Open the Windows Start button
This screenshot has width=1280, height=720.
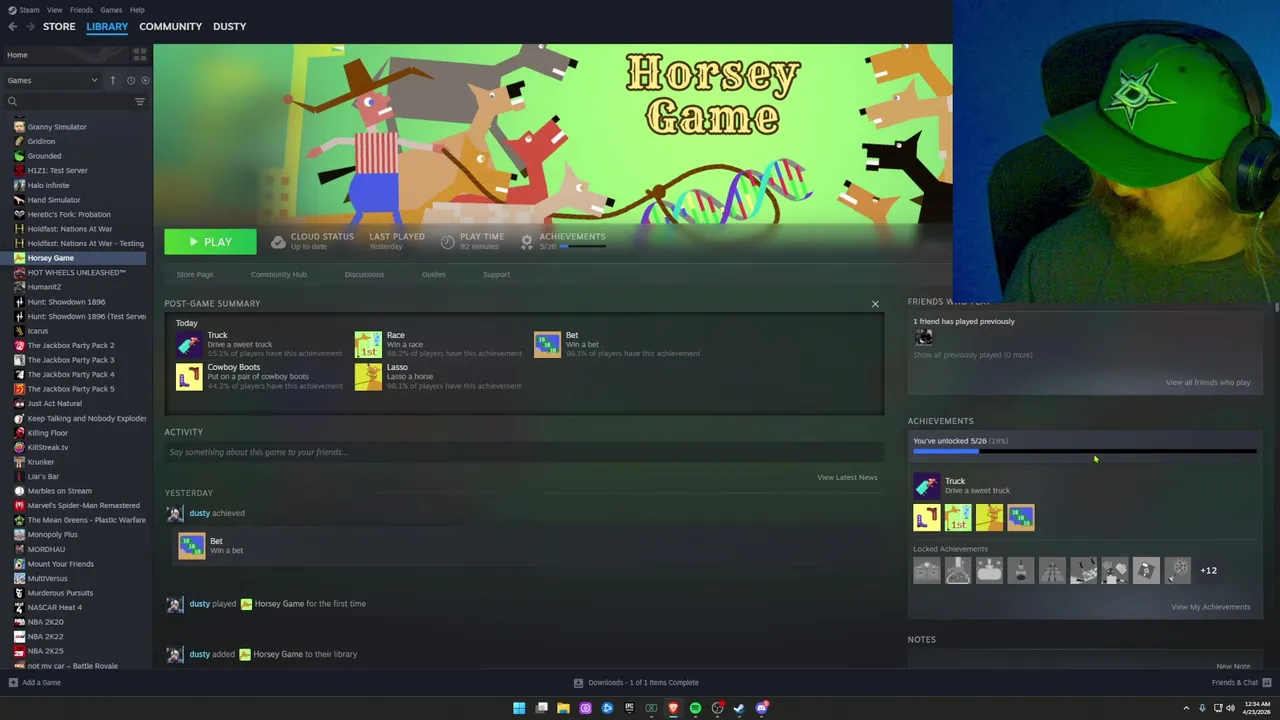coord(519,708)
